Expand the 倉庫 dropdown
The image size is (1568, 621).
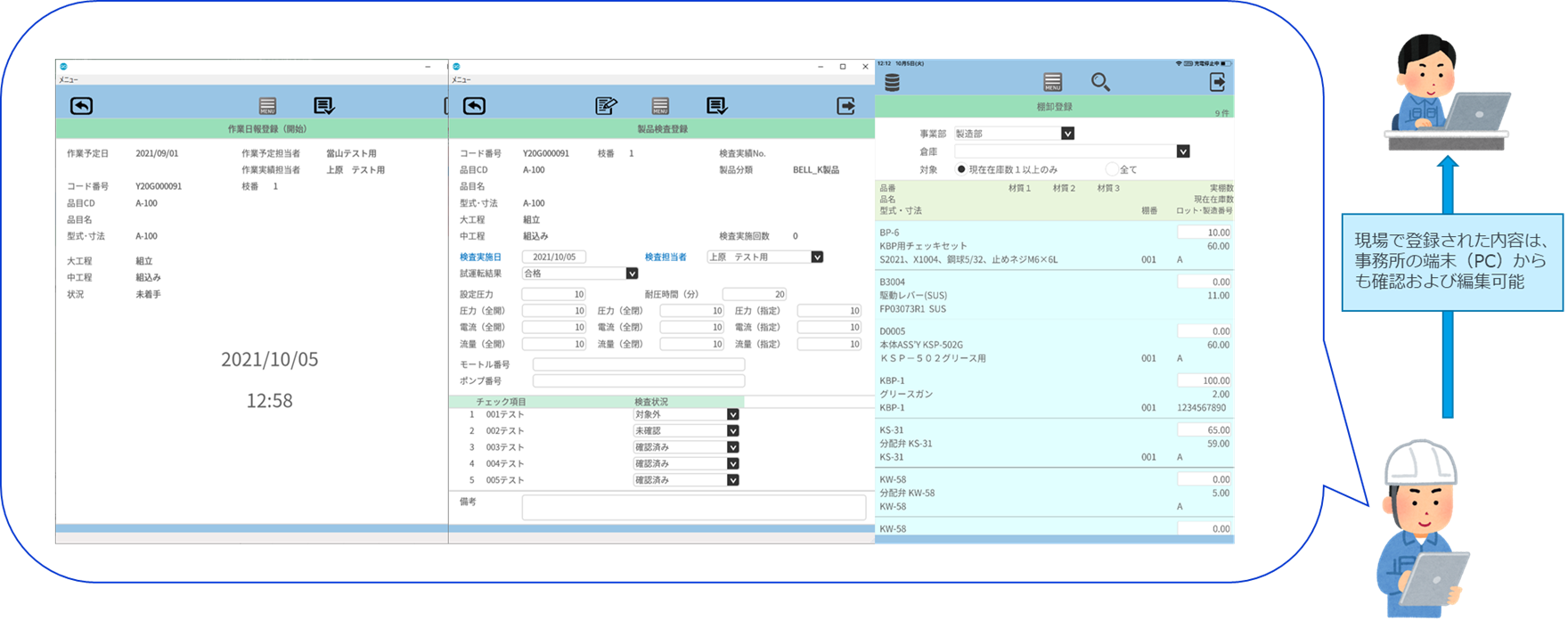[x=1182, y=151]
